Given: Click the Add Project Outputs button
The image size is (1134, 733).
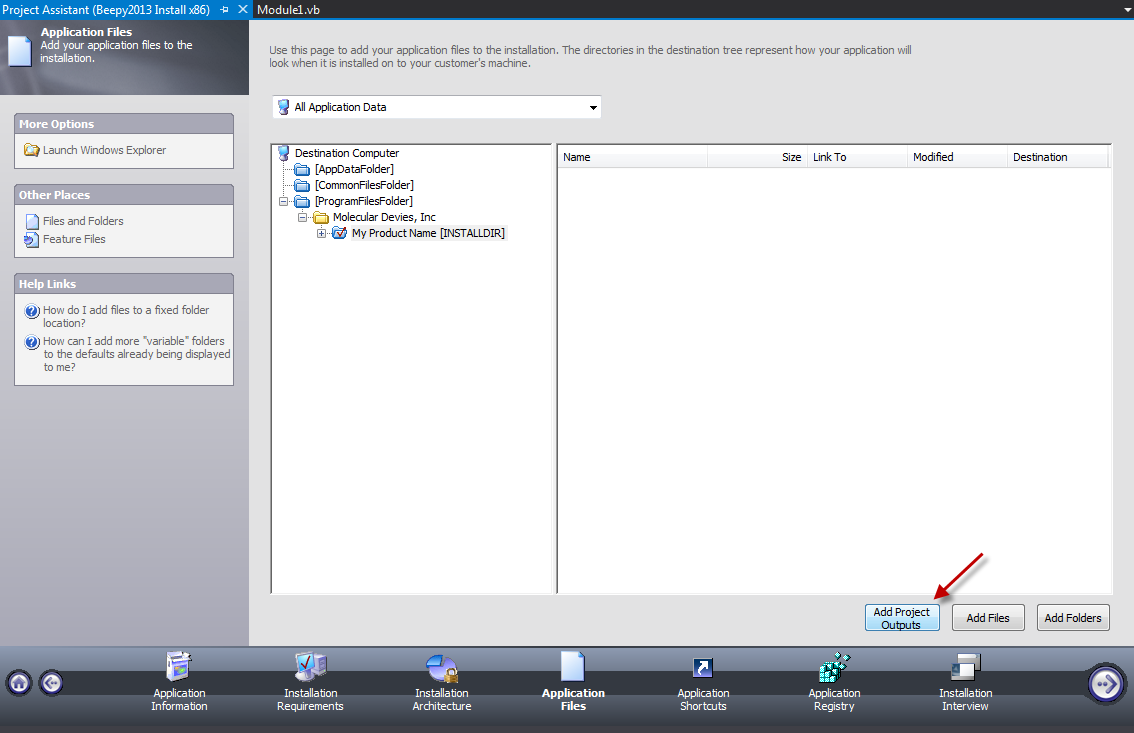Looking at the screenshot, I should 901,617.
